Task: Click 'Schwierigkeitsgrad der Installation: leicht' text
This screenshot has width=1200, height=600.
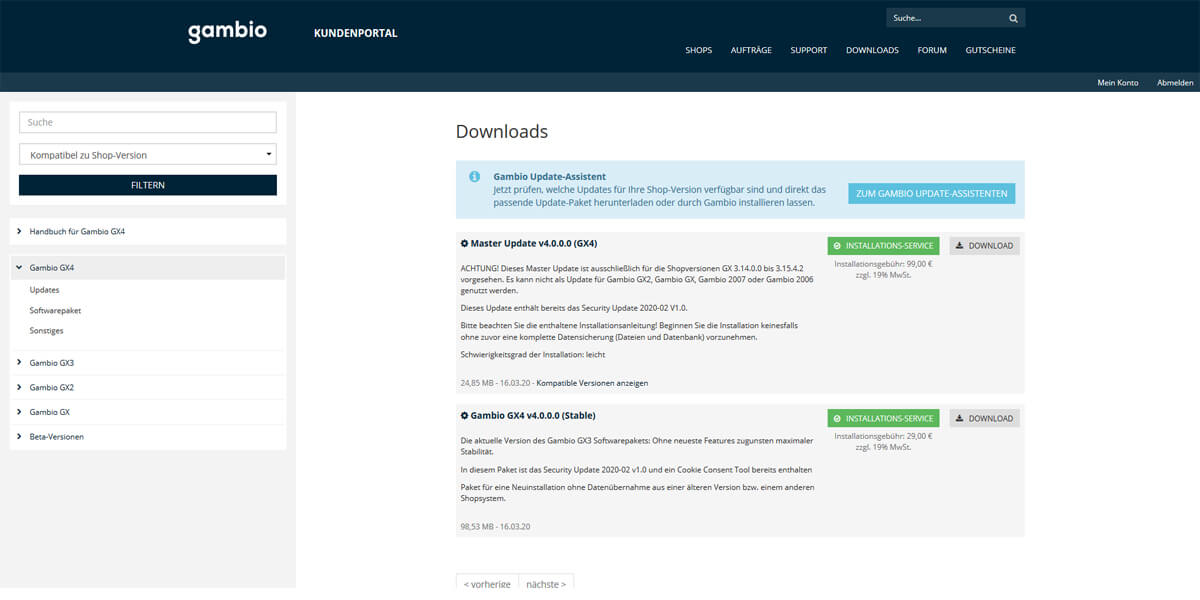Action: pos(532,355)
